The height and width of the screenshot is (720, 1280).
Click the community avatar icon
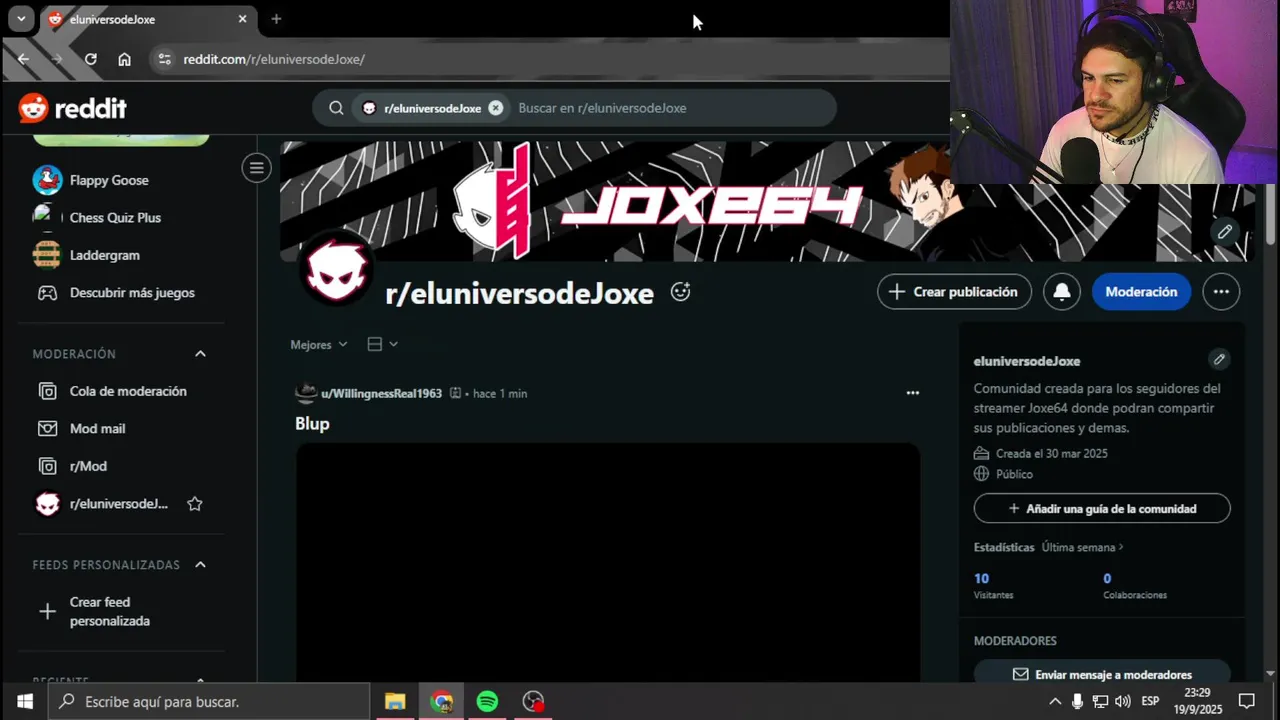tap(337, 271)
